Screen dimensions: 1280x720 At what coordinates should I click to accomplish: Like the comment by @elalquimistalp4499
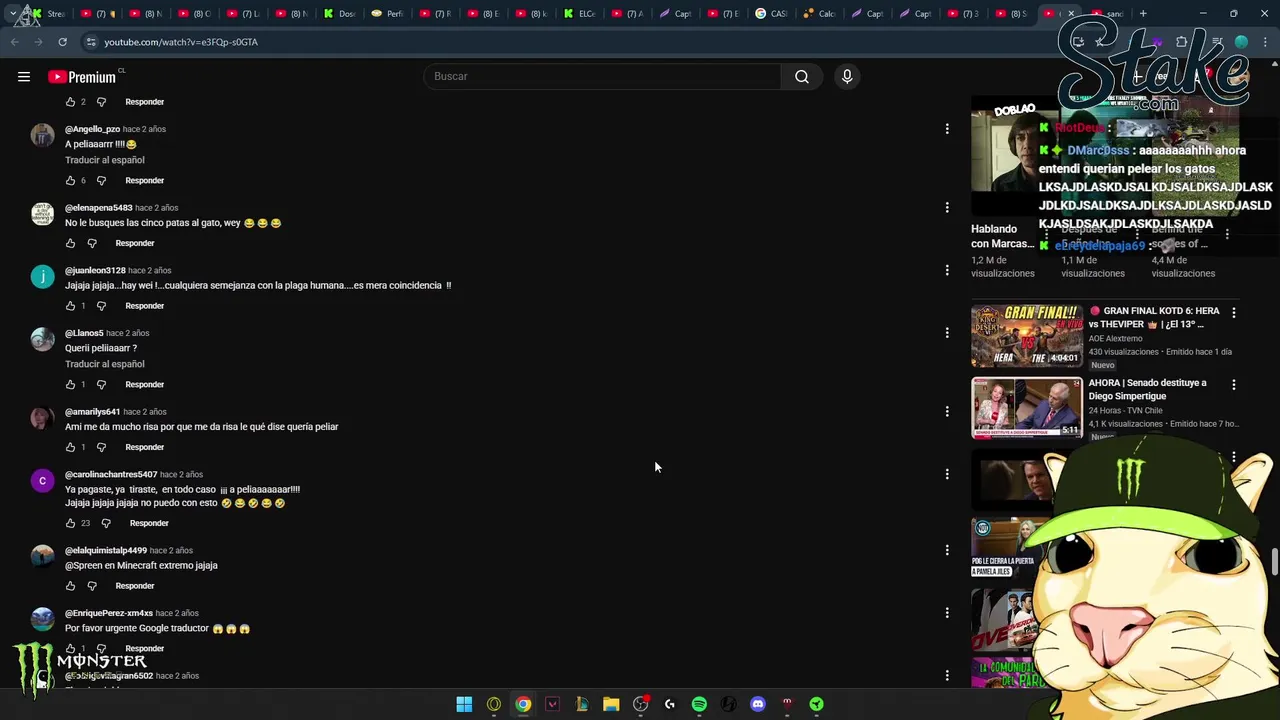pos(70,586)
